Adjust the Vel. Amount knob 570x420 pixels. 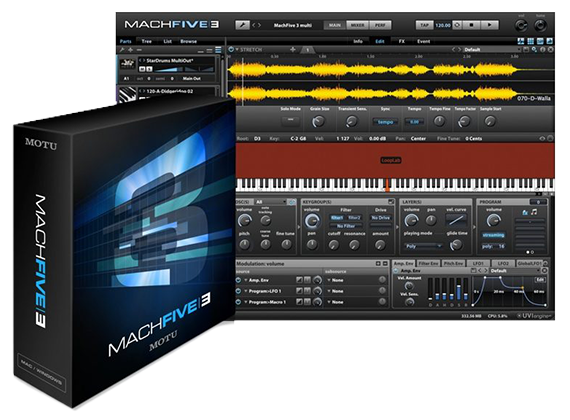410,286
